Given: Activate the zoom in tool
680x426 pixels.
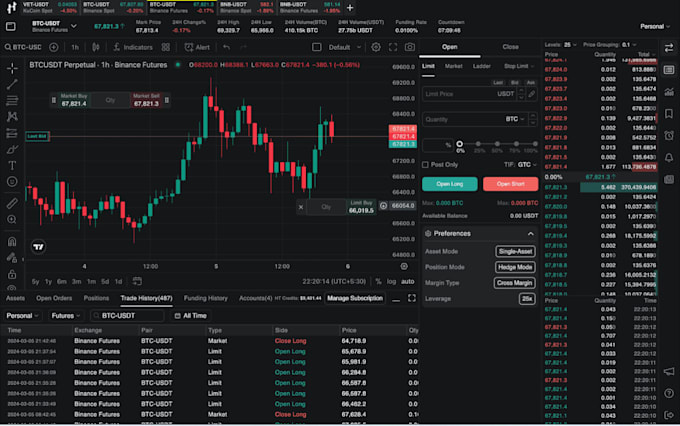Looking at the screenshot, I should (x=12, y=220).
